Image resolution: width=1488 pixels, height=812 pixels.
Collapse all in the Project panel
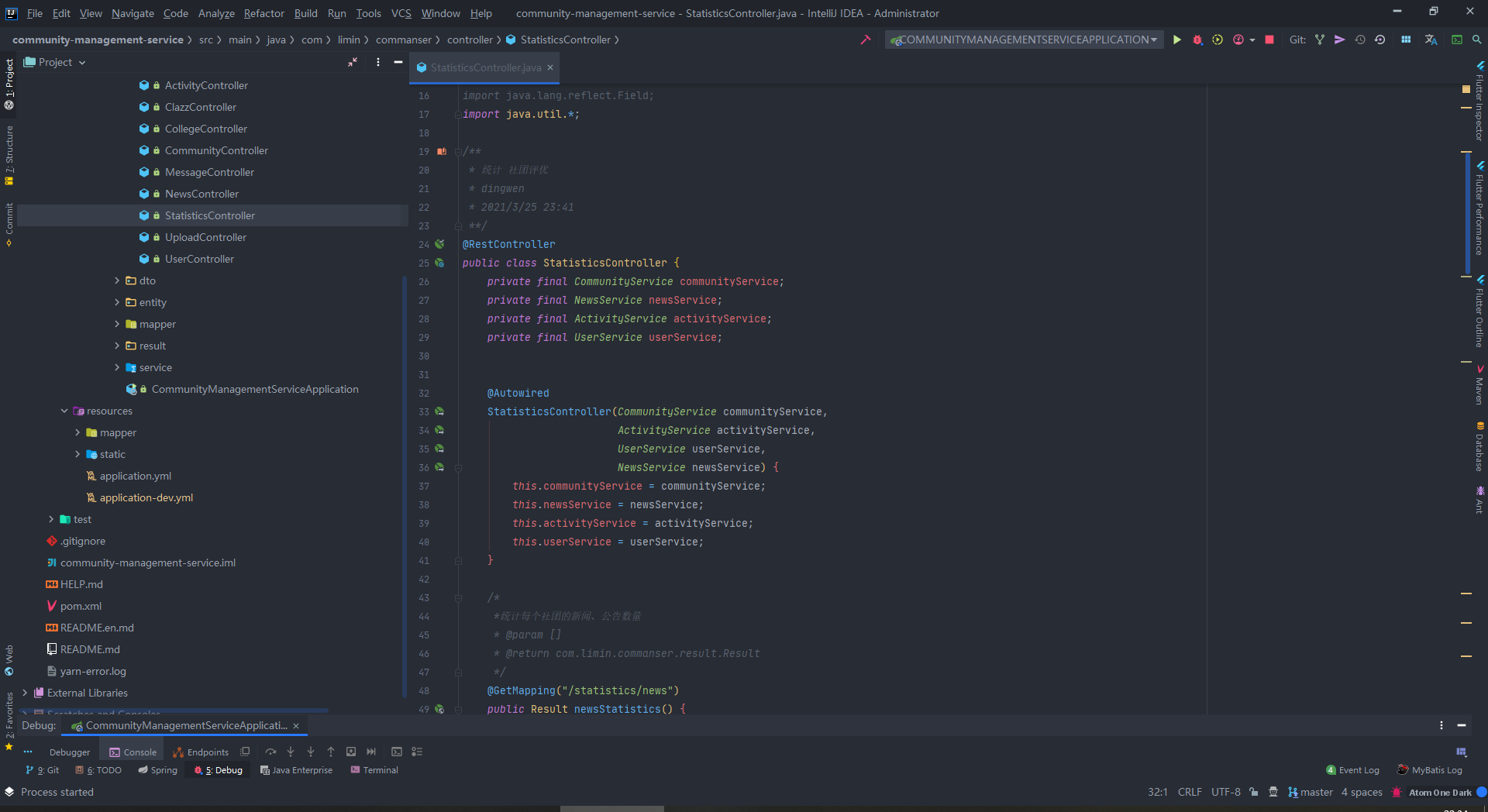[x=353, y=62]
